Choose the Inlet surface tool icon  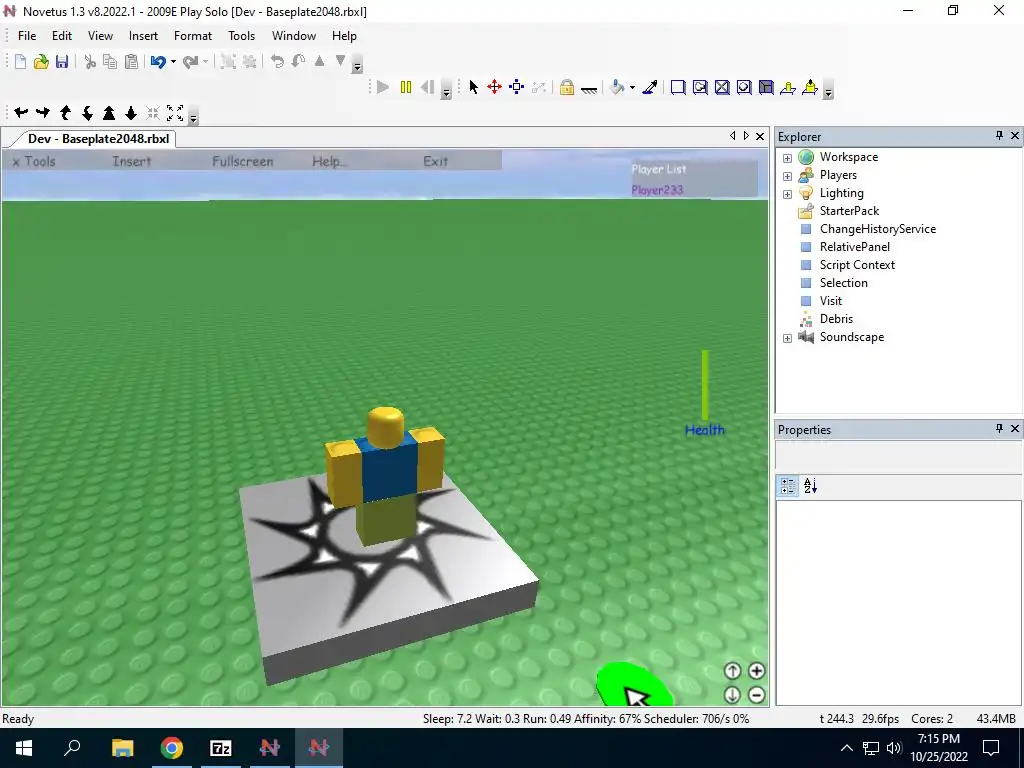766,87
